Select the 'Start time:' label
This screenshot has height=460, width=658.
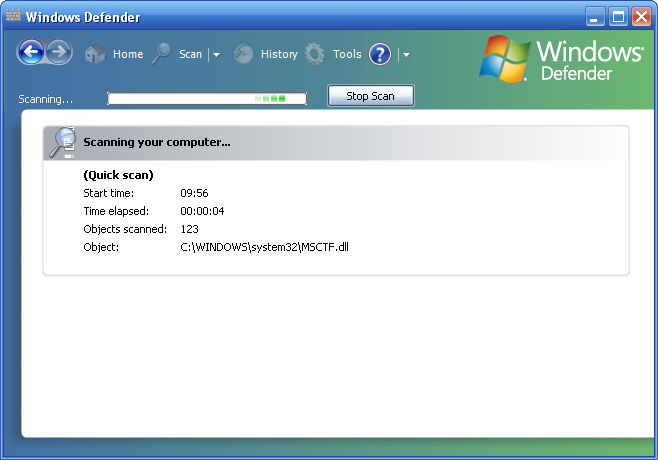109,193
